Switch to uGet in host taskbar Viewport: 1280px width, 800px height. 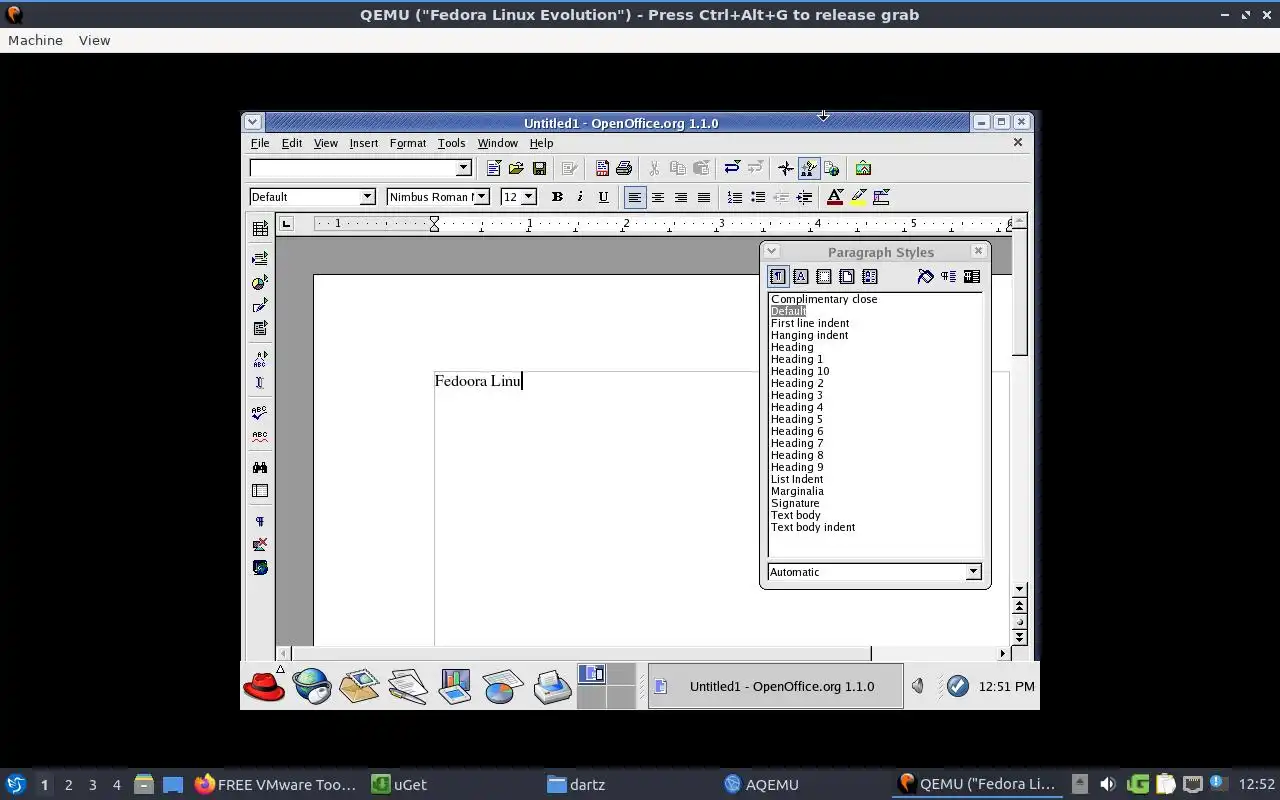(x=399, y=785)
